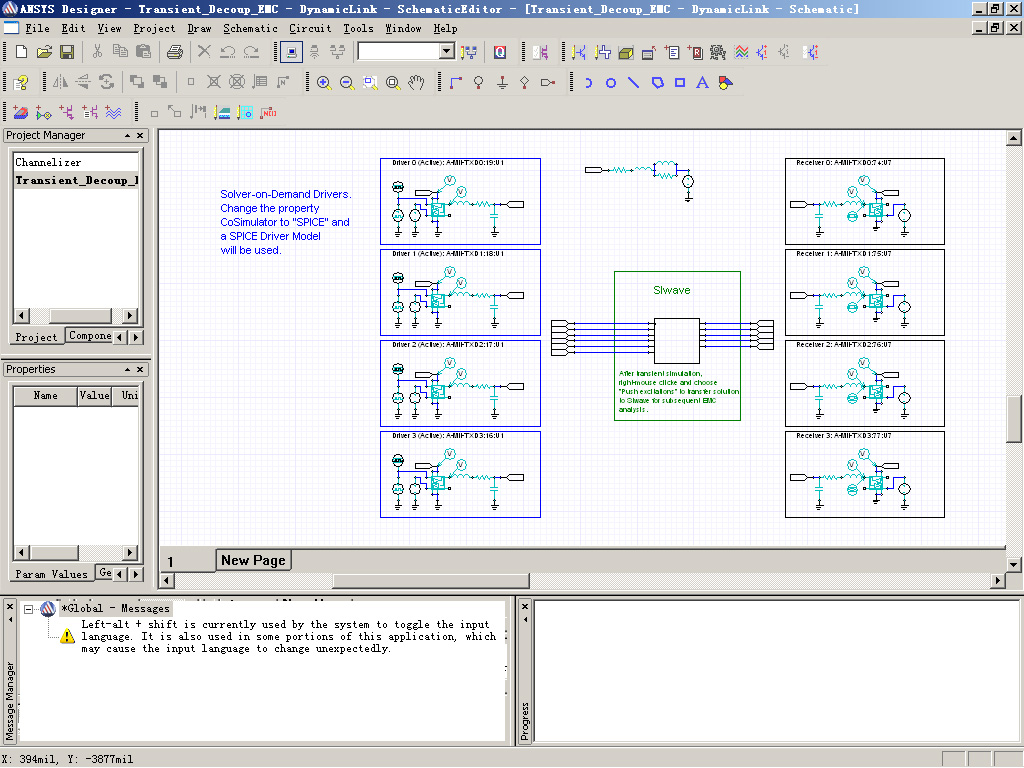The width and height of the screenshot is (1024, 768).
Task: Click the Value column header
Action: click(x=95, y=396)
